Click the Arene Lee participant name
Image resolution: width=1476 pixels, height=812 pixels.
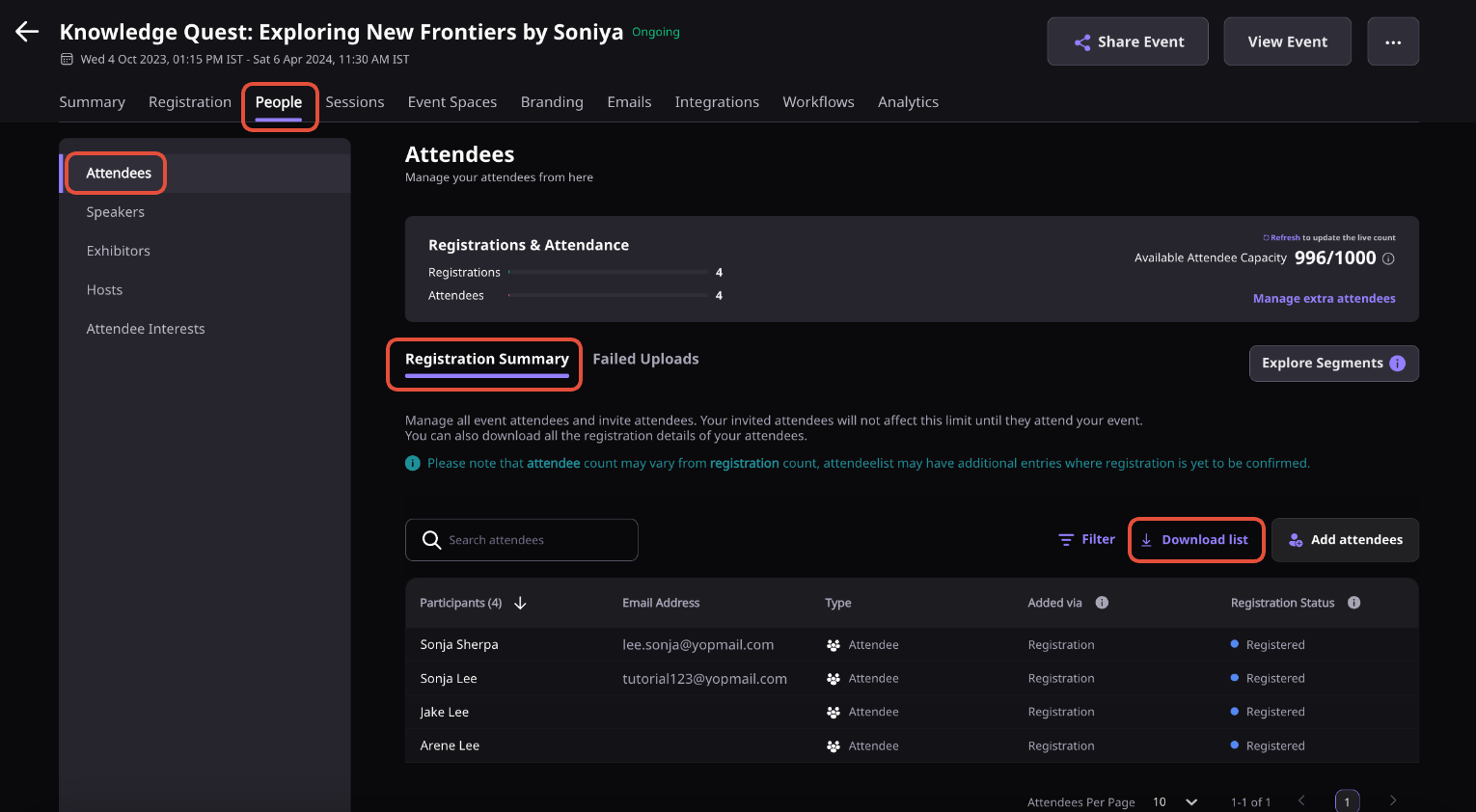(x=450, y=746)
